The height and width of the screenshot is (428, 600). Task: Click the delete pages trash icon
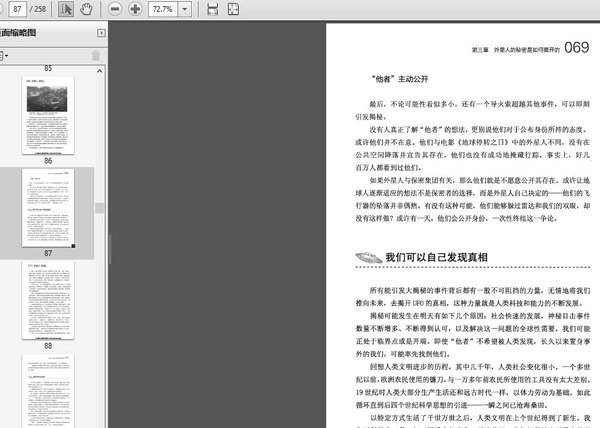(96, 56)
